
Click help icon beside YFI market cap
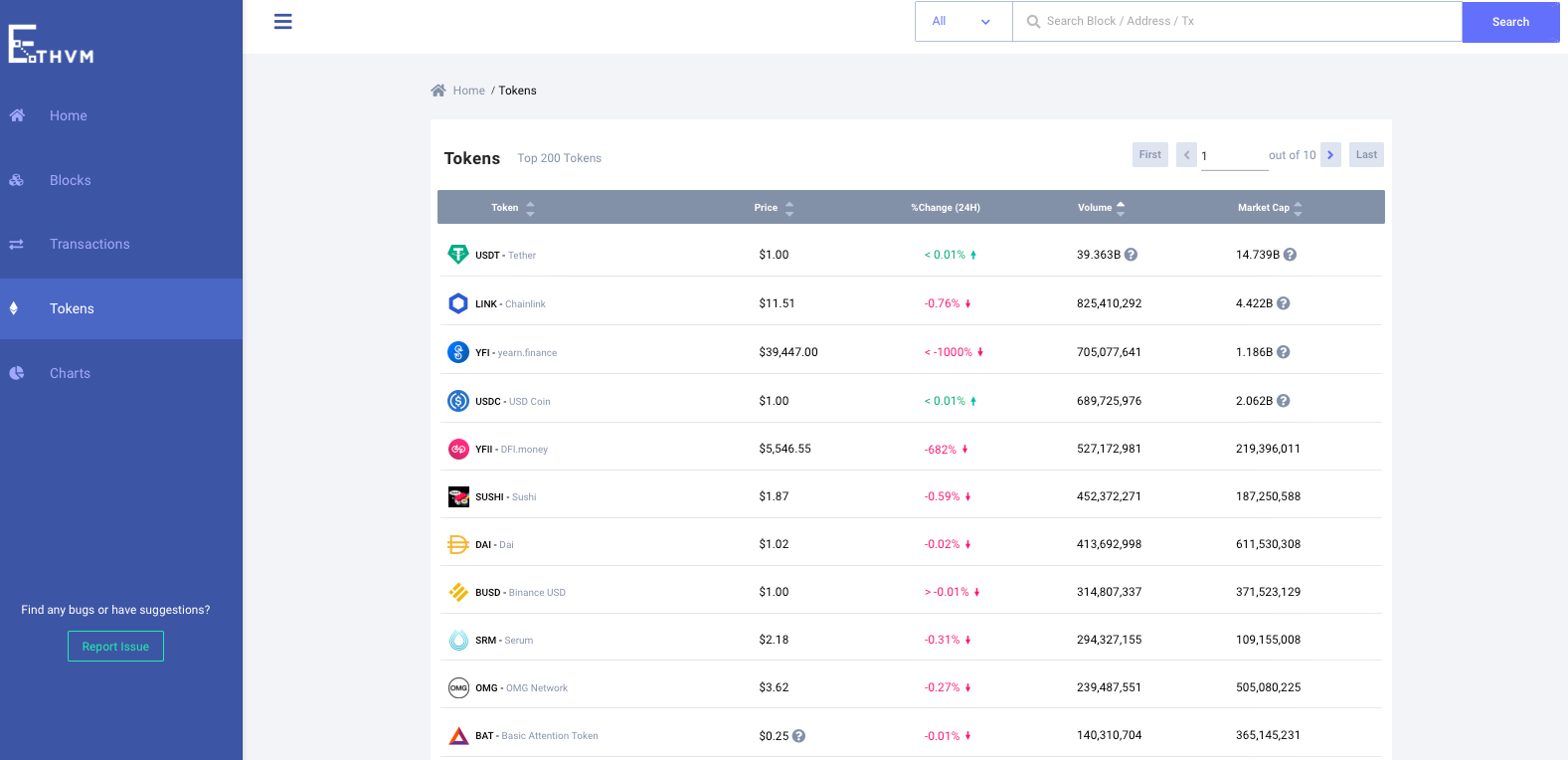tap(1284, 352)
